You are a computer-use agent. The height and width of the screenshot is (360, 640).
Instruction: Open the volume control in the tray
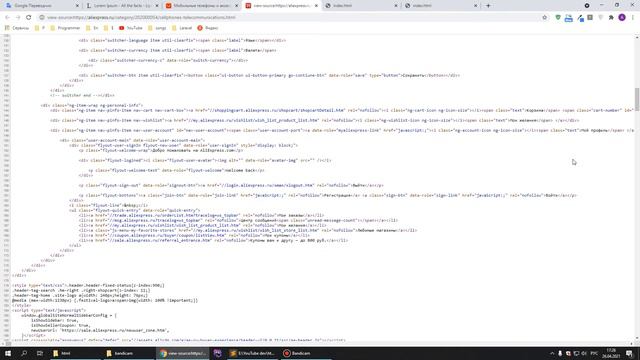click(584, 353)
